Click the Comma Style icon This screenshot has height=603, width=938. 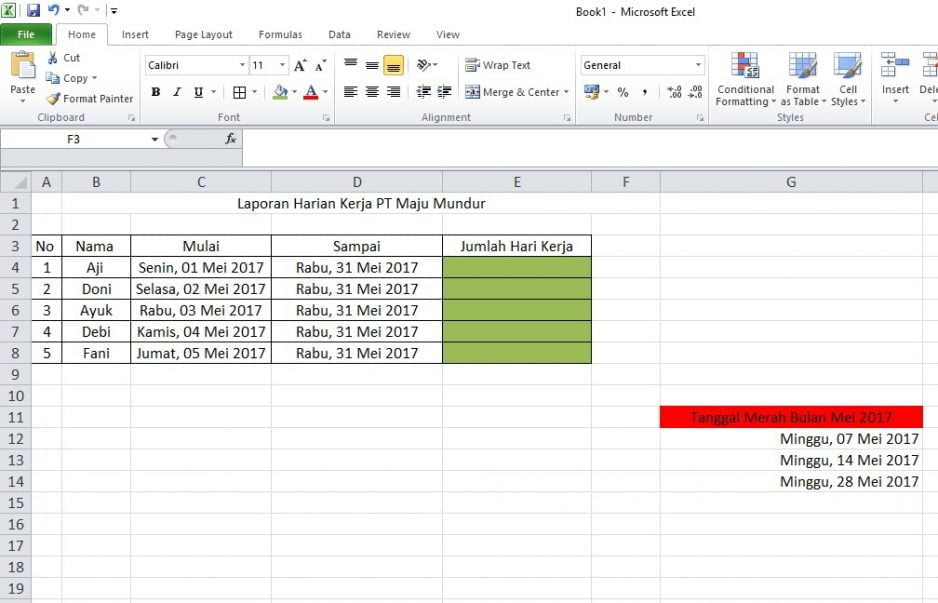[646, 92]
